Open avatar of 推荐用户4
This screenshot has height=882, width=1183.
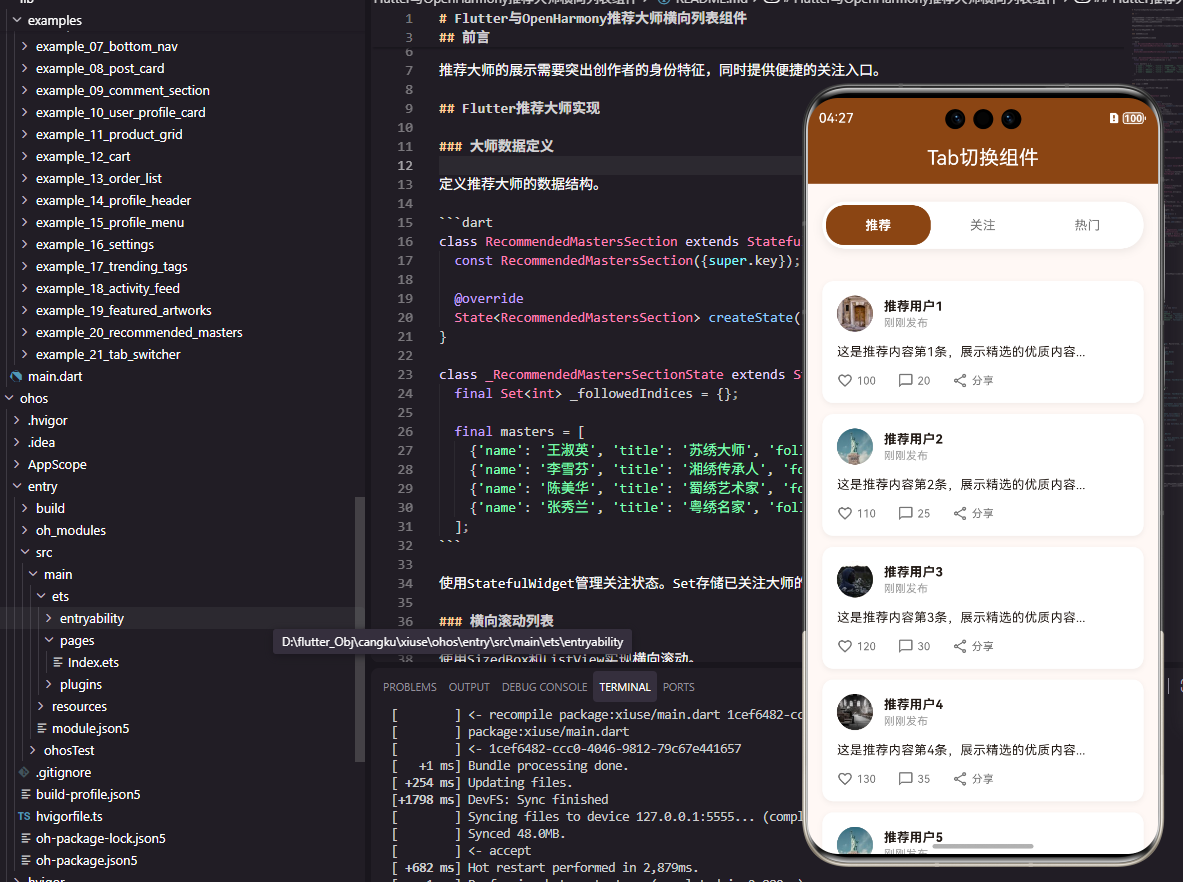(x=855, y=712)
